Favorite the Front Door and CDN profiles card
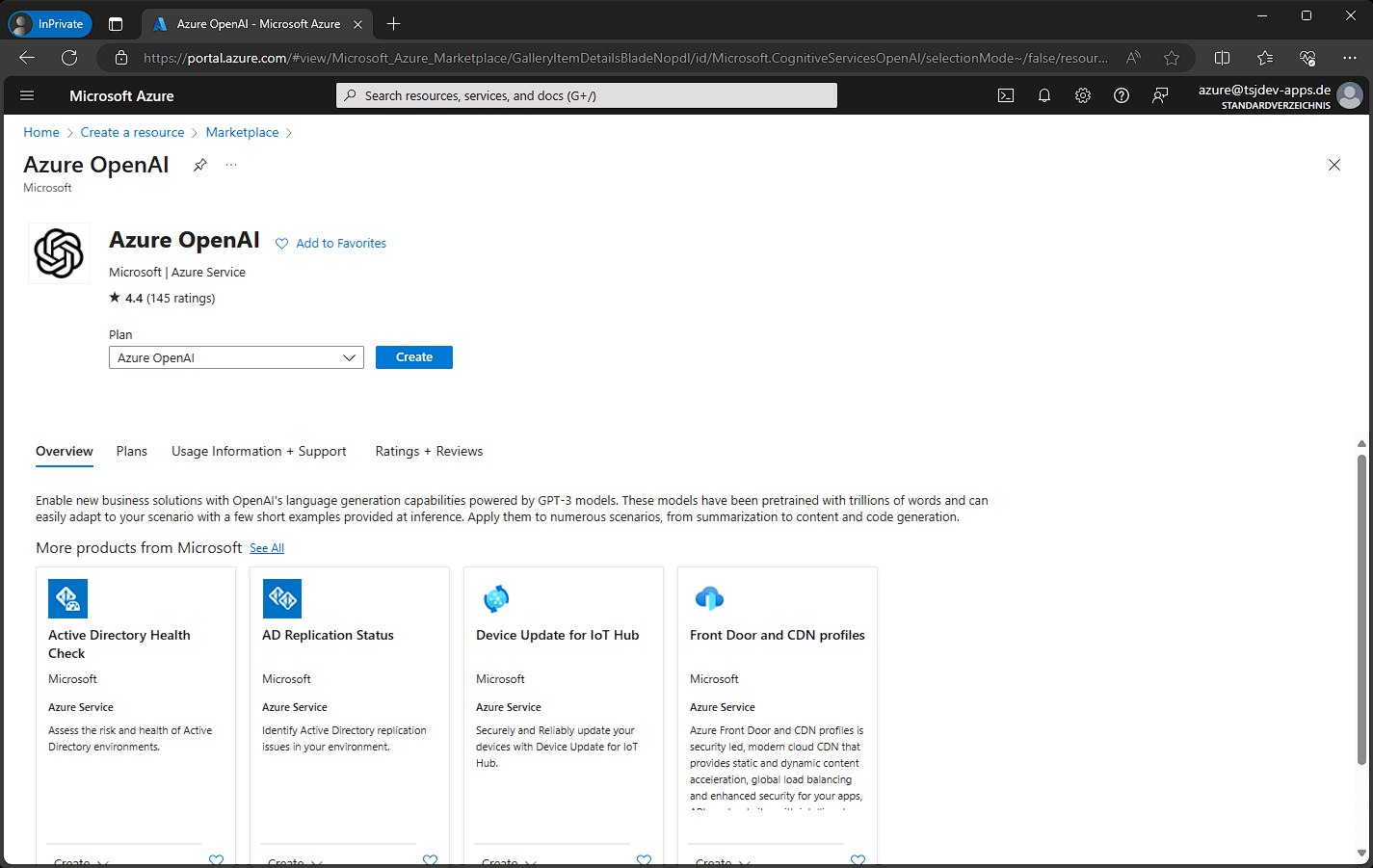 point(858,859)
